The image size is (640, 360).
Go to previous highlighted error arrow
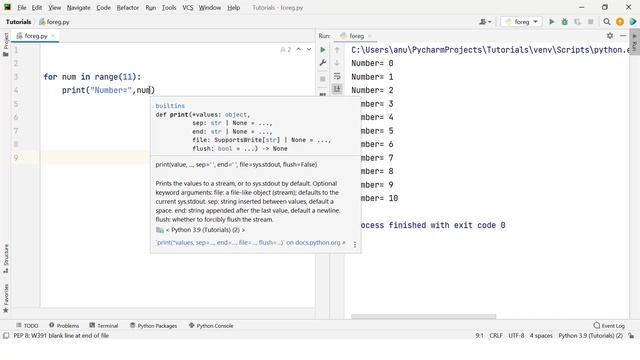click(299, 49)
